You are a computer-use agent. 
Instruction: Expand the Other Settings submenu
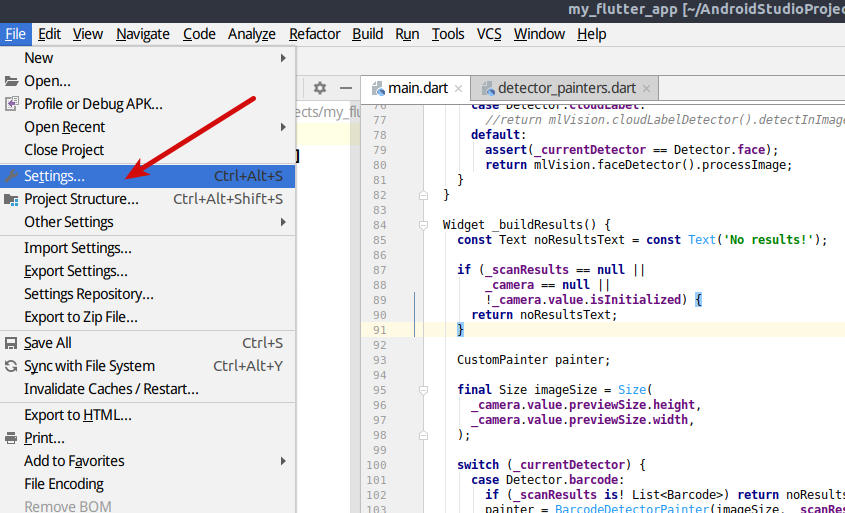148,223
